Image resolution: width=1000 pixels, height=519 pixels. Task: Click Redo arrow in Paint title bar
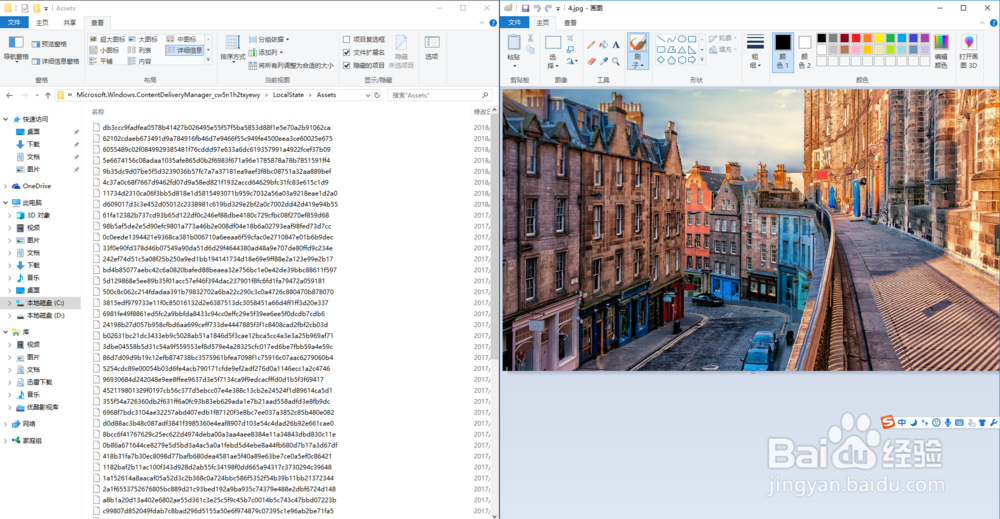coord(548,8)
